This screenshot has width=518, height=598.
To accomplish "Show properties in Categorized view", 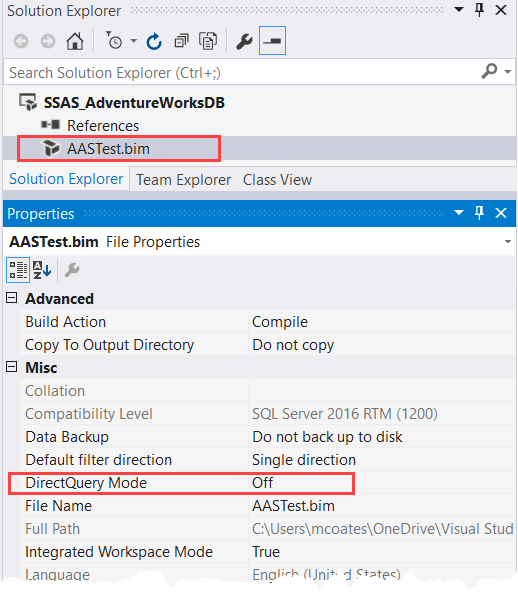I will pyautogui.click(x=18, y=270).
